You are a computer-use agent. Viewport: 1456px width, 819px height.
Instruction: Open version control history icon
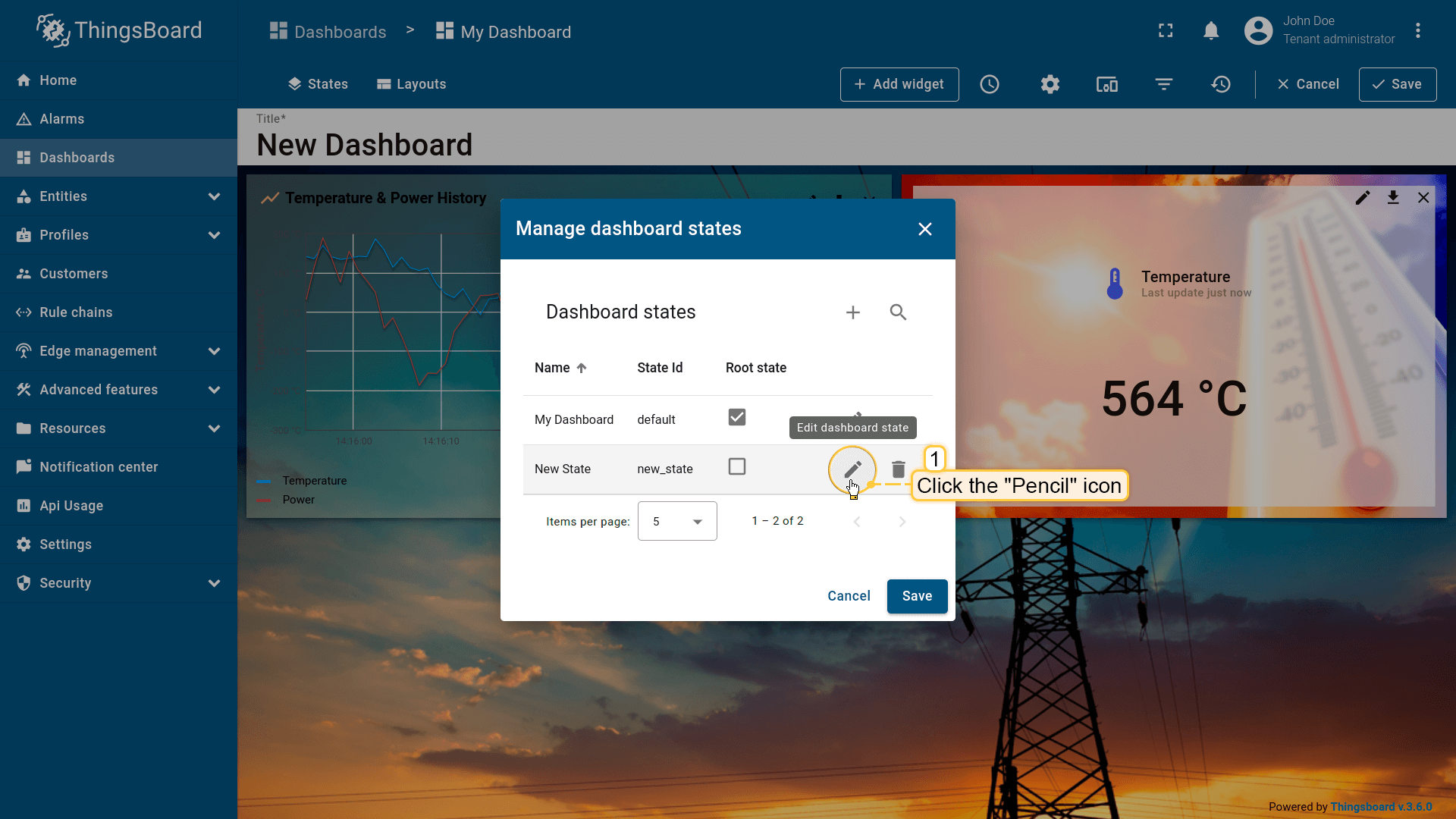(1221, 84)
